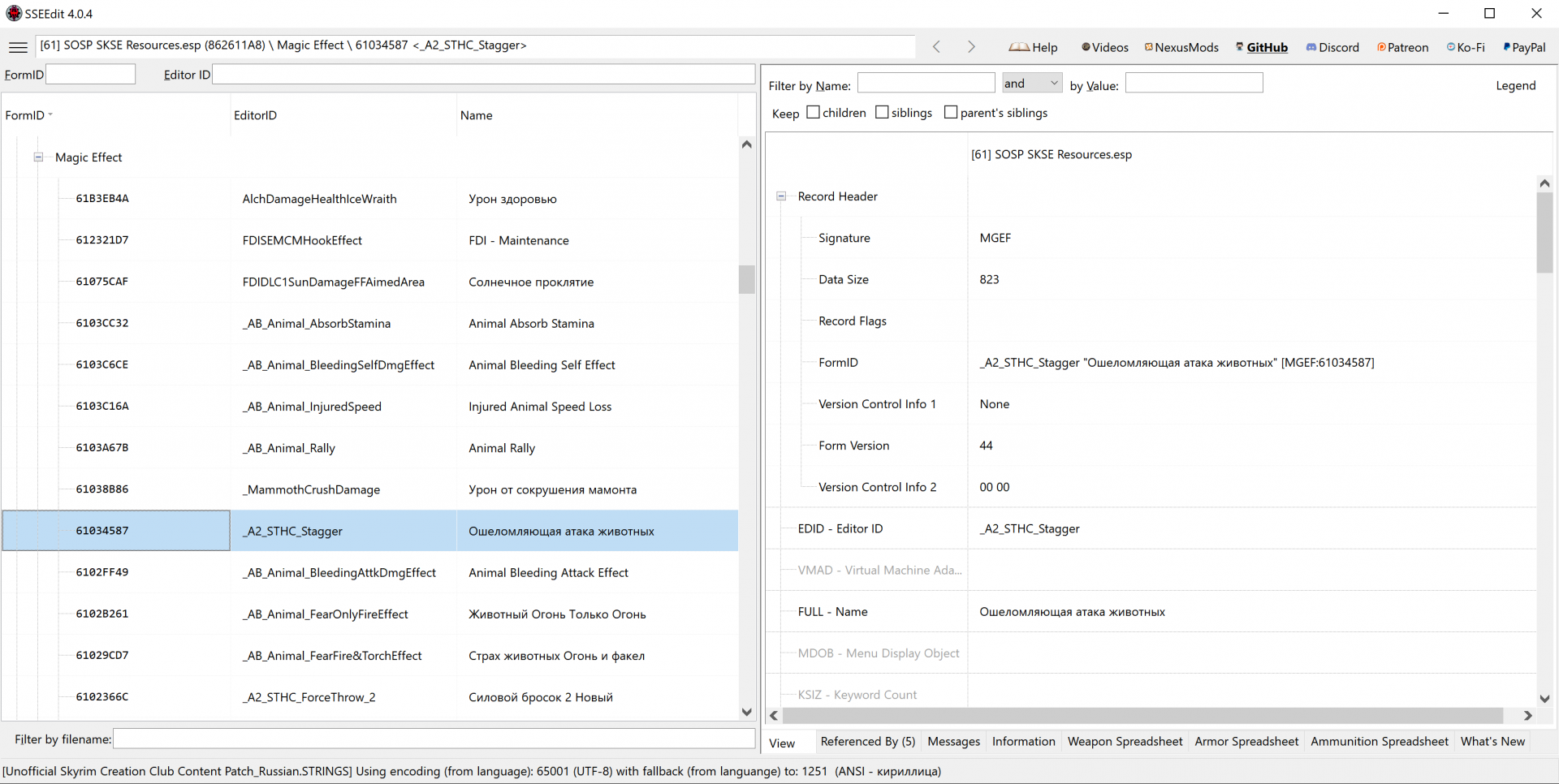Open the 'and' filter dropdown
The image size is (1559, 784).
tap(1031, 84)
